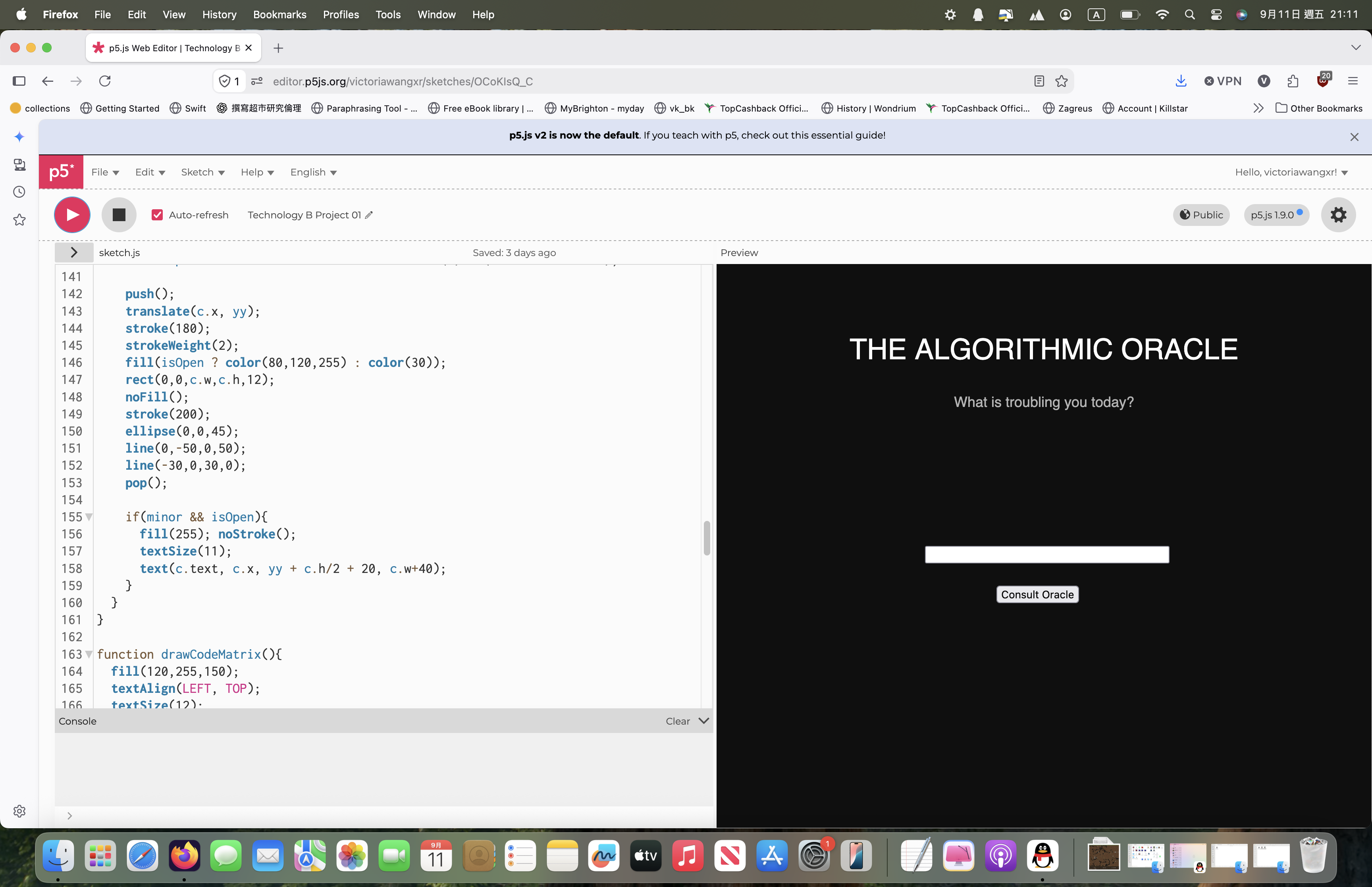Edit the sketch name with the pencil icon
The height and width of the screenshot is (887, 1372).
[x=369, y=215]
